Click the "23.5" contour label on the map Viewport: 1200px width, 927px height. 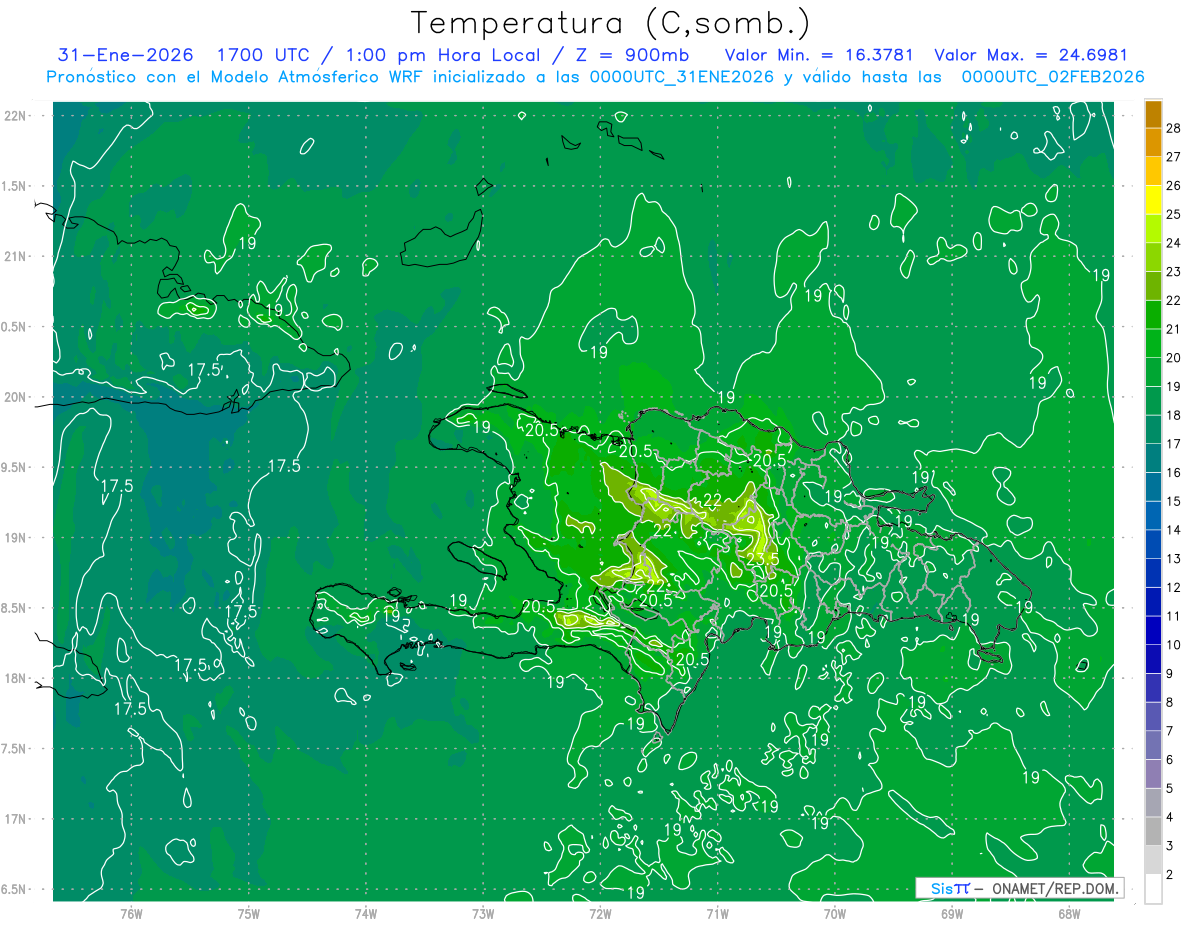(x=762, y=559)
